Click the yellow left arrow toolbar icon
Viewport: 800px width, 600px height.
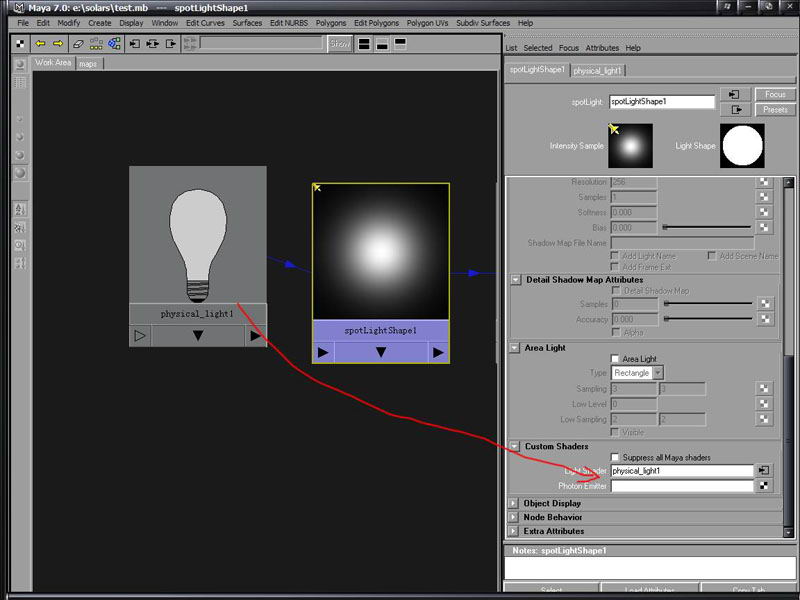point(41,44)
